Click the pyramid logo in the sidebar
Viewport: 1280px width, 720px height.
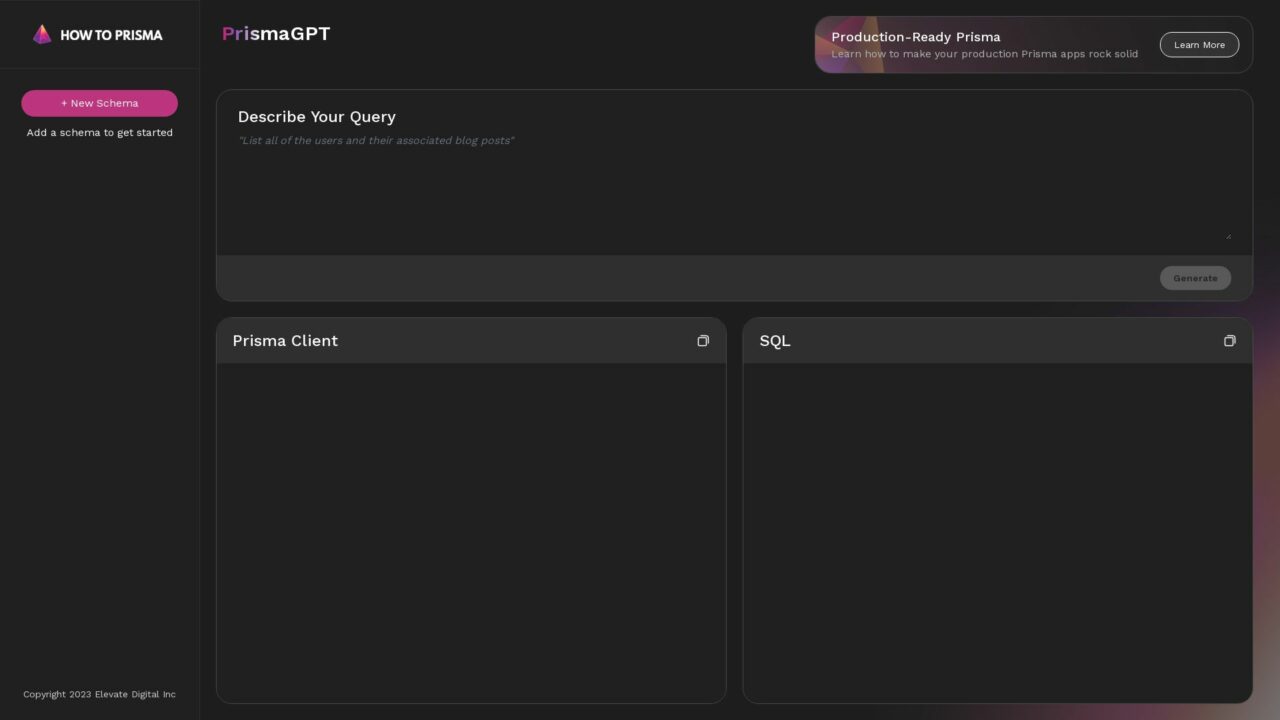pyautogui.click(x=42, y=34)
